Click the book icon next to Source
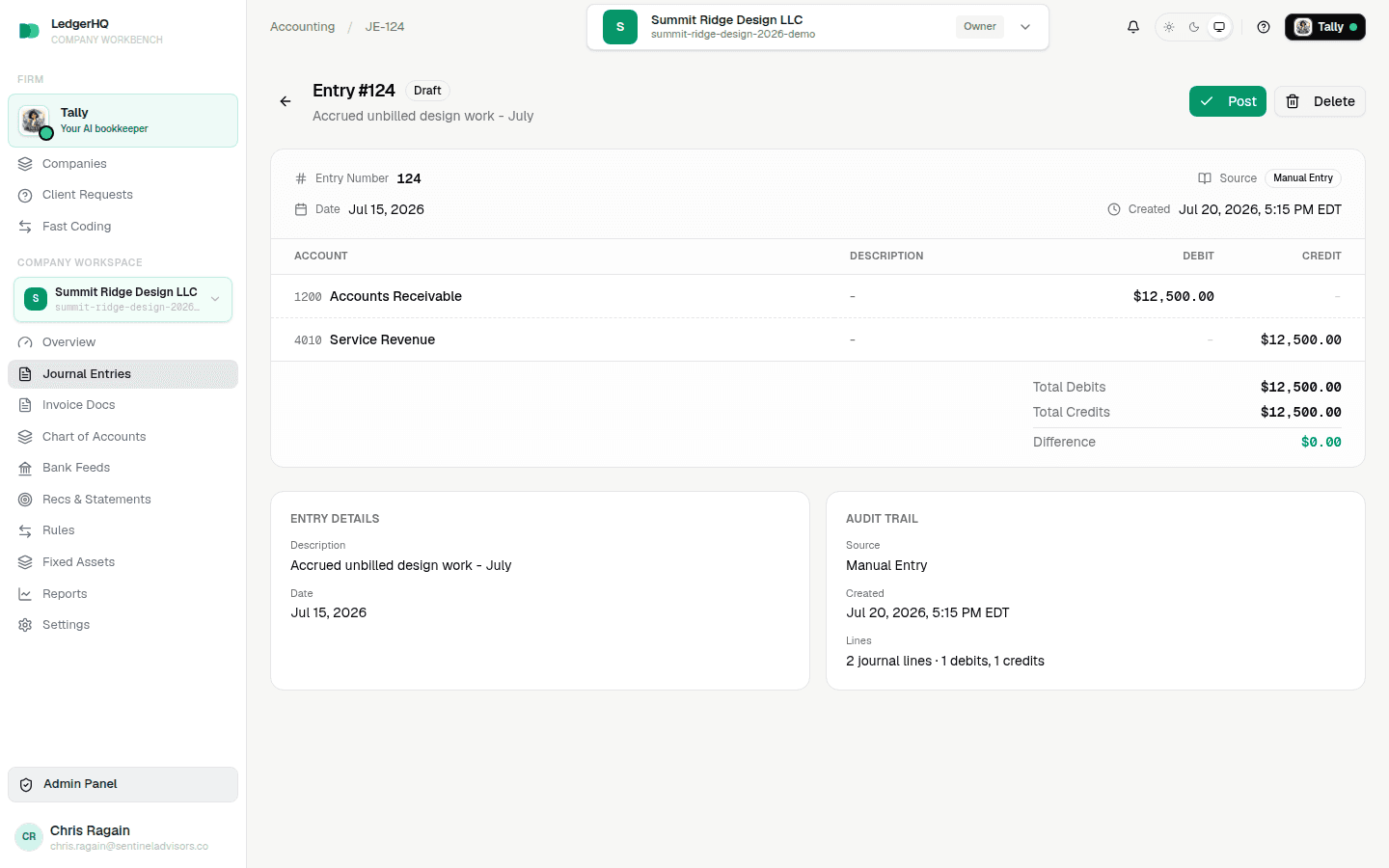Viewport: 1389px width, 868px height. tap(1205, 178)
